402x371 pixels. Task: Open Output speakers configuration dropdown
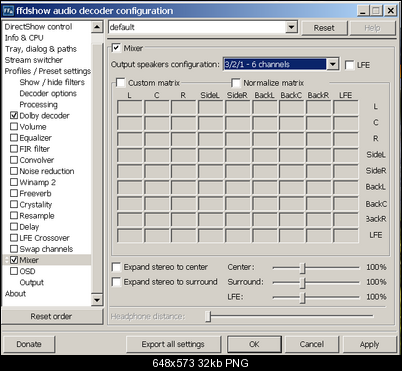pos(333,64)
